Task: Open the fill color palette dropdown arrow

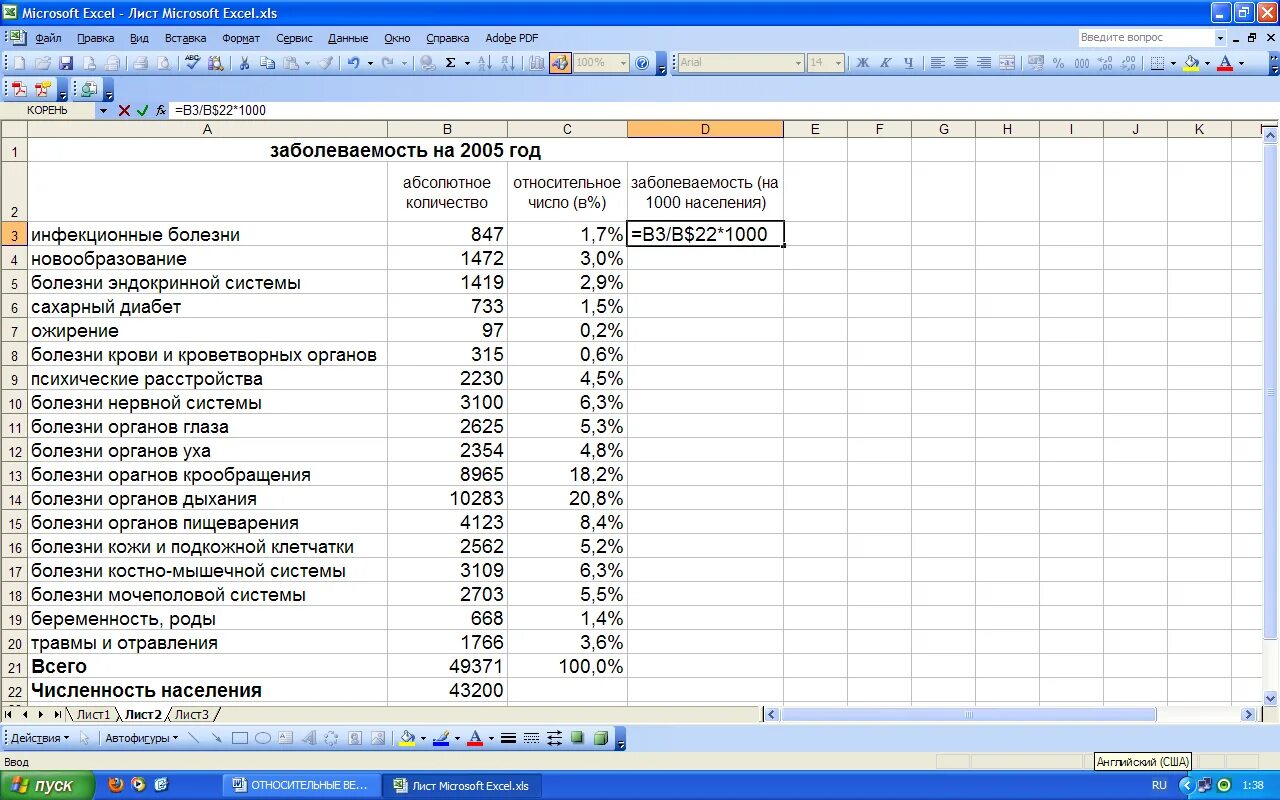Action: point(1207,63)
